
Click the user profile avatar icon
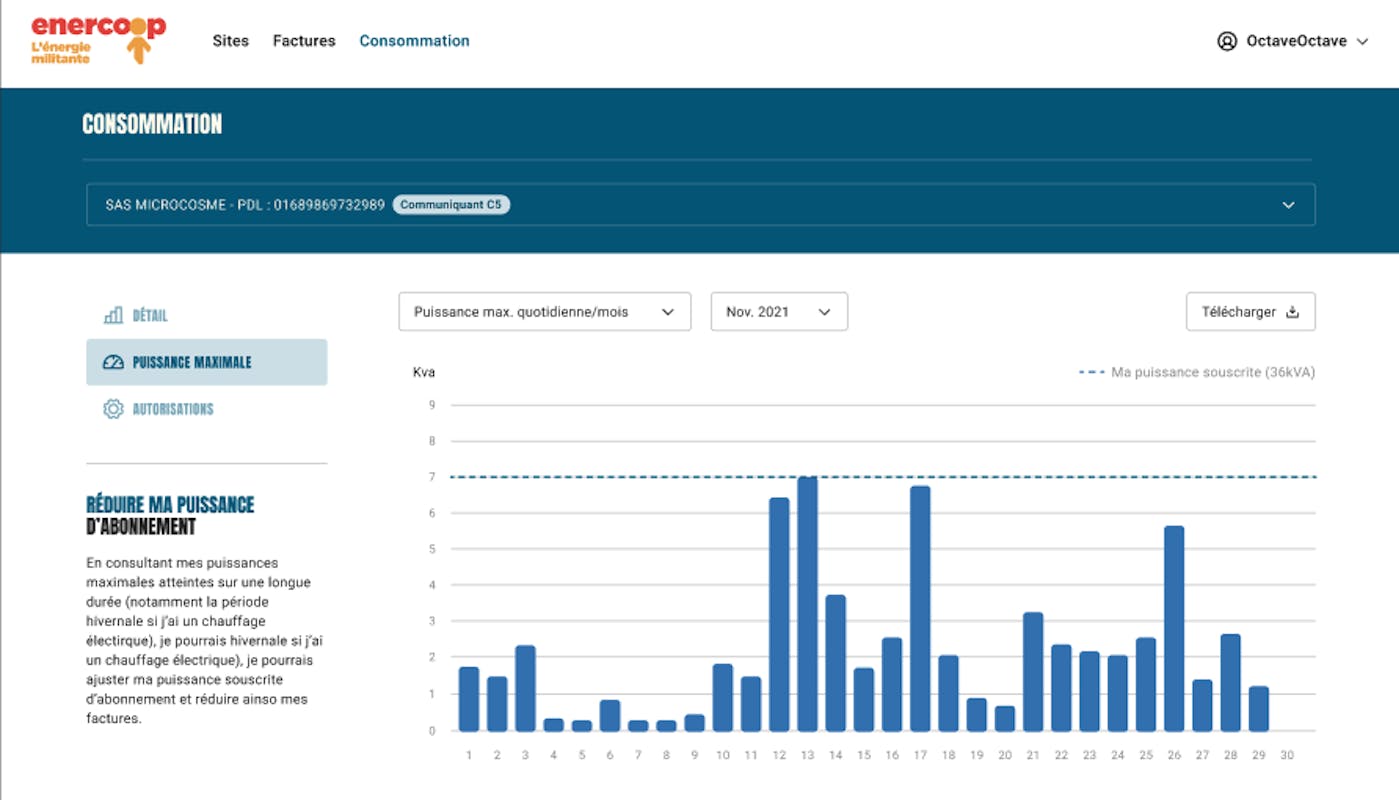click(x=1227, y=41)
